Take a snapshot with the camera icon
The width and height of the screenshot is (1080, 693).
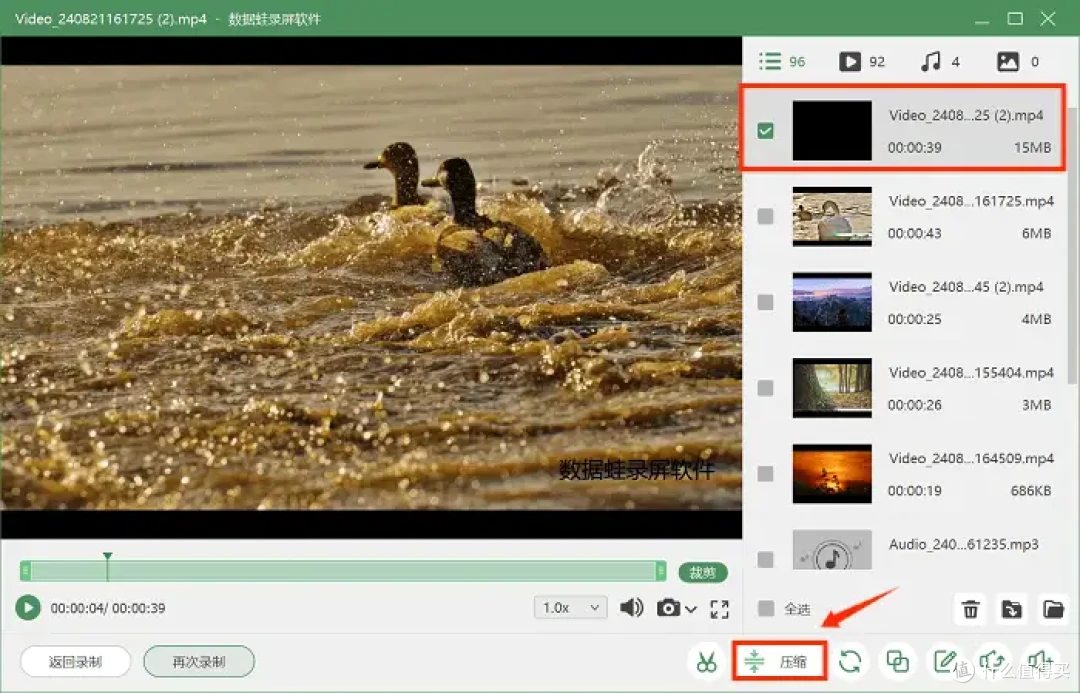point(667,608)
